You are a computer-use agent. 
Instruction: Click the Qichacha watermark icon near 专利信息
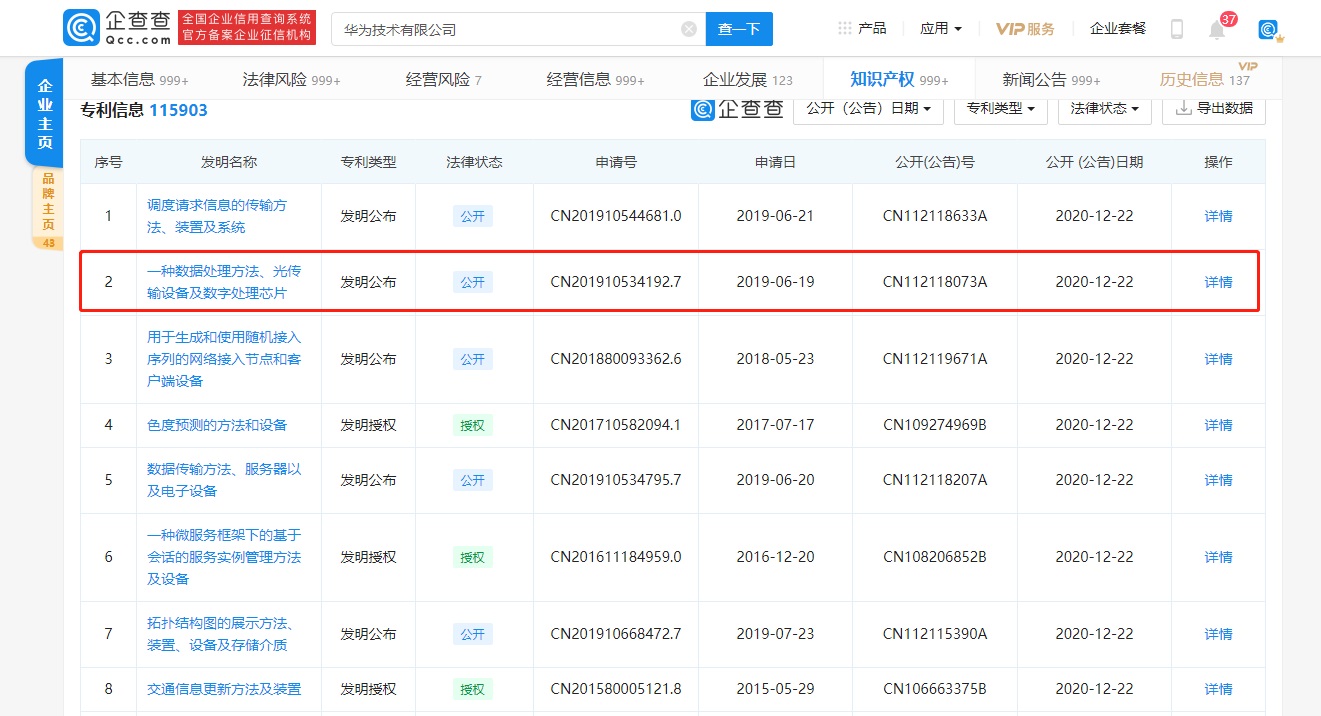(x=701, y=110)
